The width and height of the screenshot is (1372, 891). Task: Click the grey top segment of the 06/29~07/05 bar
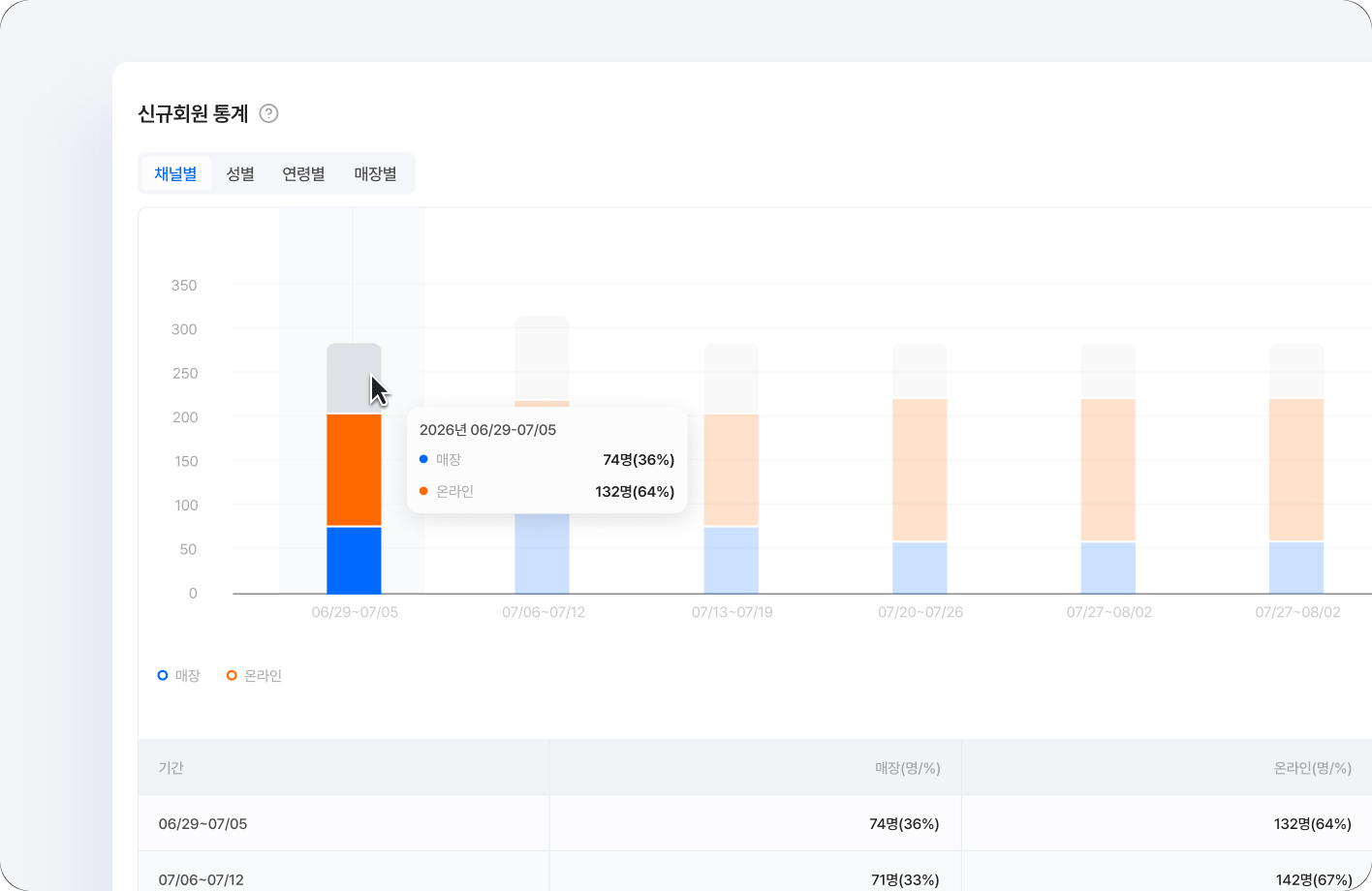tap(354, 378)
